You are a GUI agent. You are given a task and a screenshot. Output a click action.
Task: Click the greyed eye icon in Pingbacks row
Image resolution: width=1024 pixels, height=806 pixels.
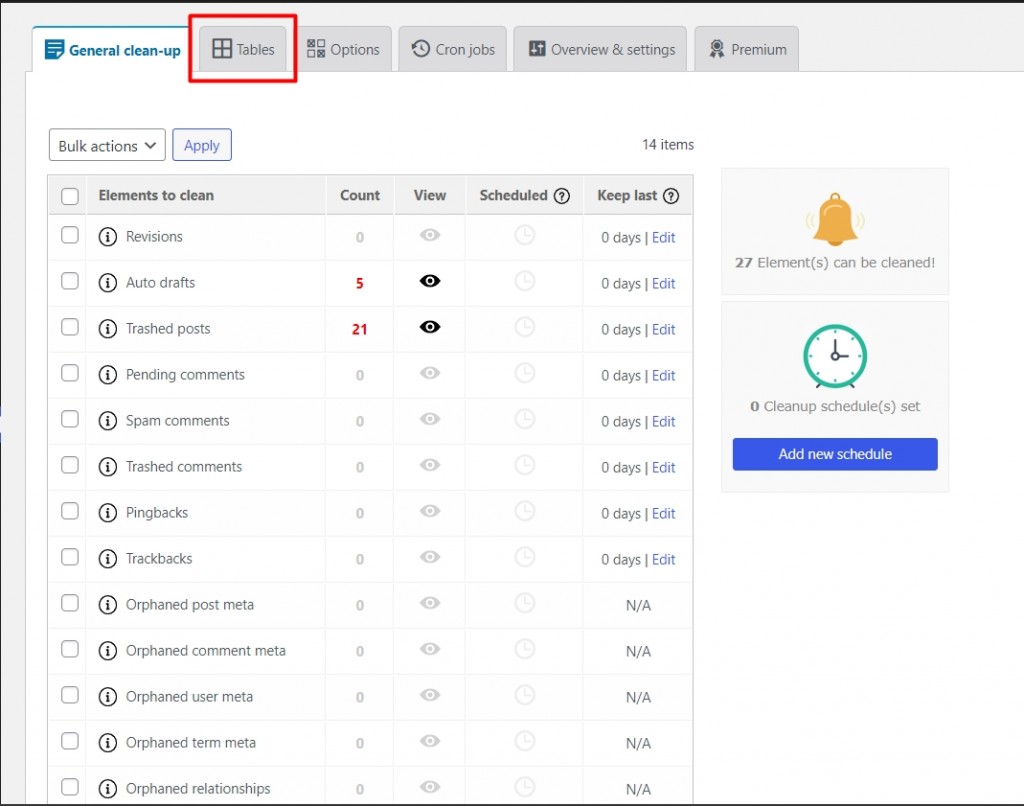(x=430, y=511)
